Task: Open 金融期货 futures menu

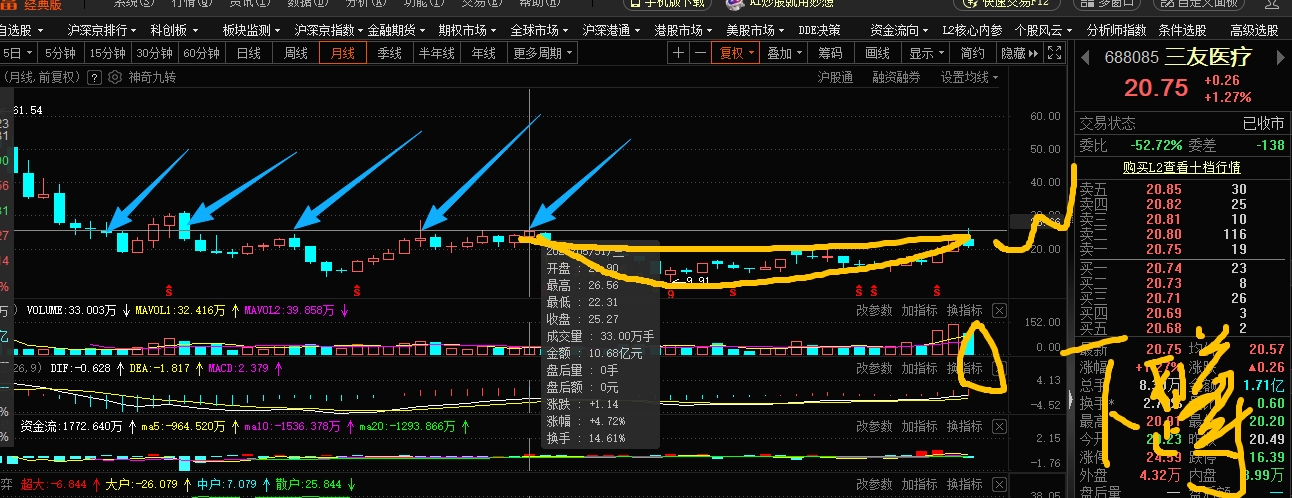Action: [397, 31]
